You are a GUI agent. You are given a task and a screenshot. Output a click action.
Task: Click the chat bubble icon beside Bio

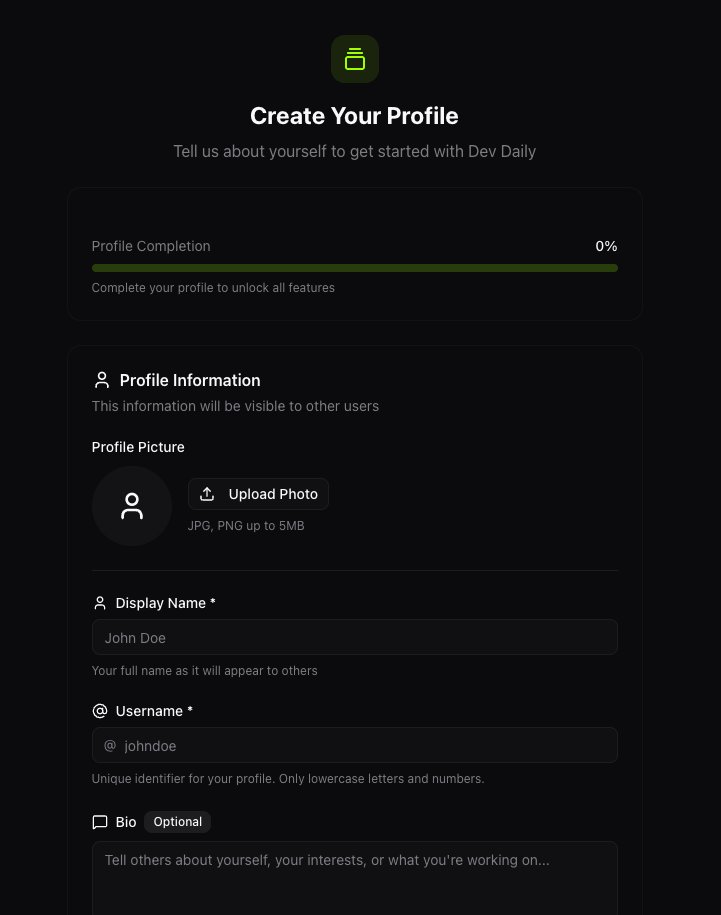pos(100,822)
